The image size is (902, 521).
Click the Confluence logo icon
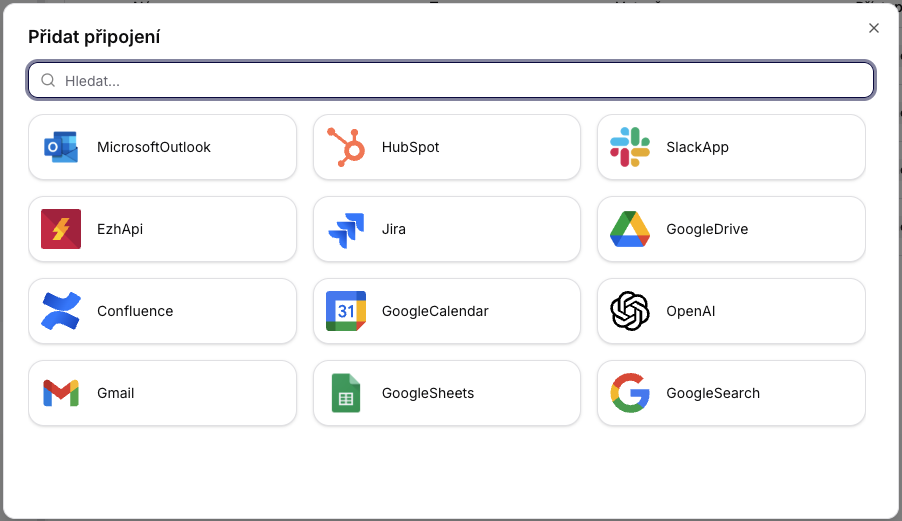point(61,311)
